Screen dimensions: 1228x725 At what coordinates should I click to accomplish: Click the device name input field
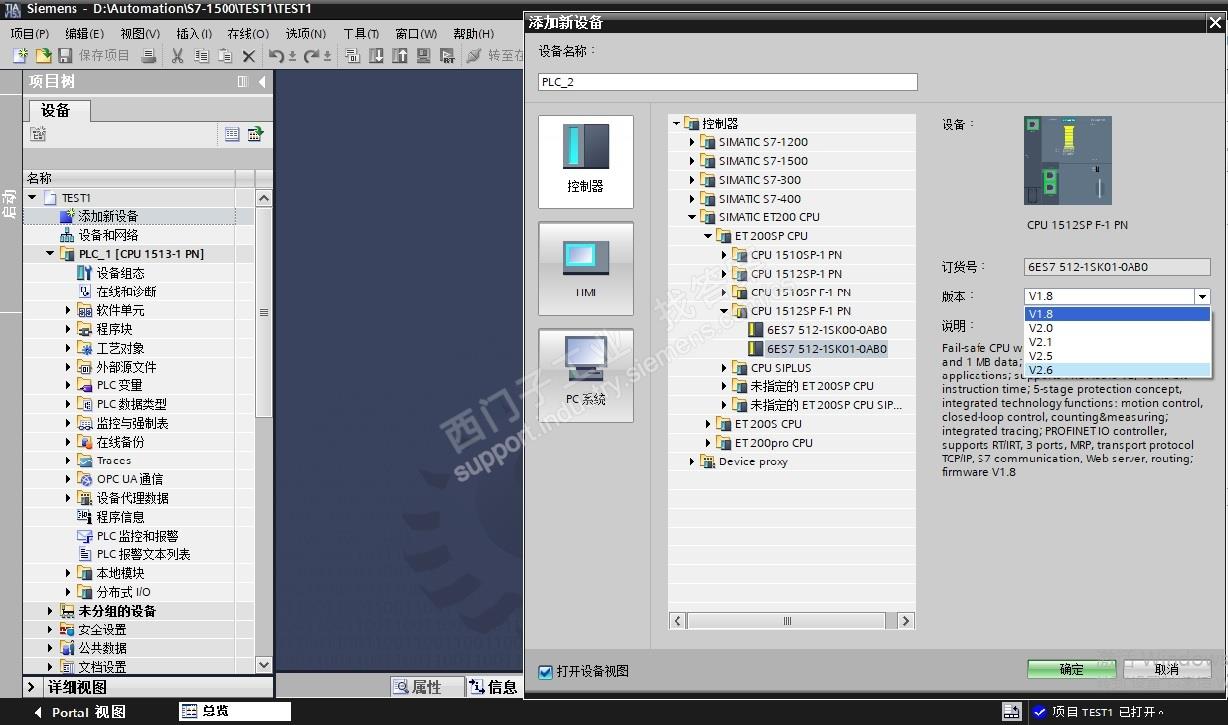tap(727, 82)
